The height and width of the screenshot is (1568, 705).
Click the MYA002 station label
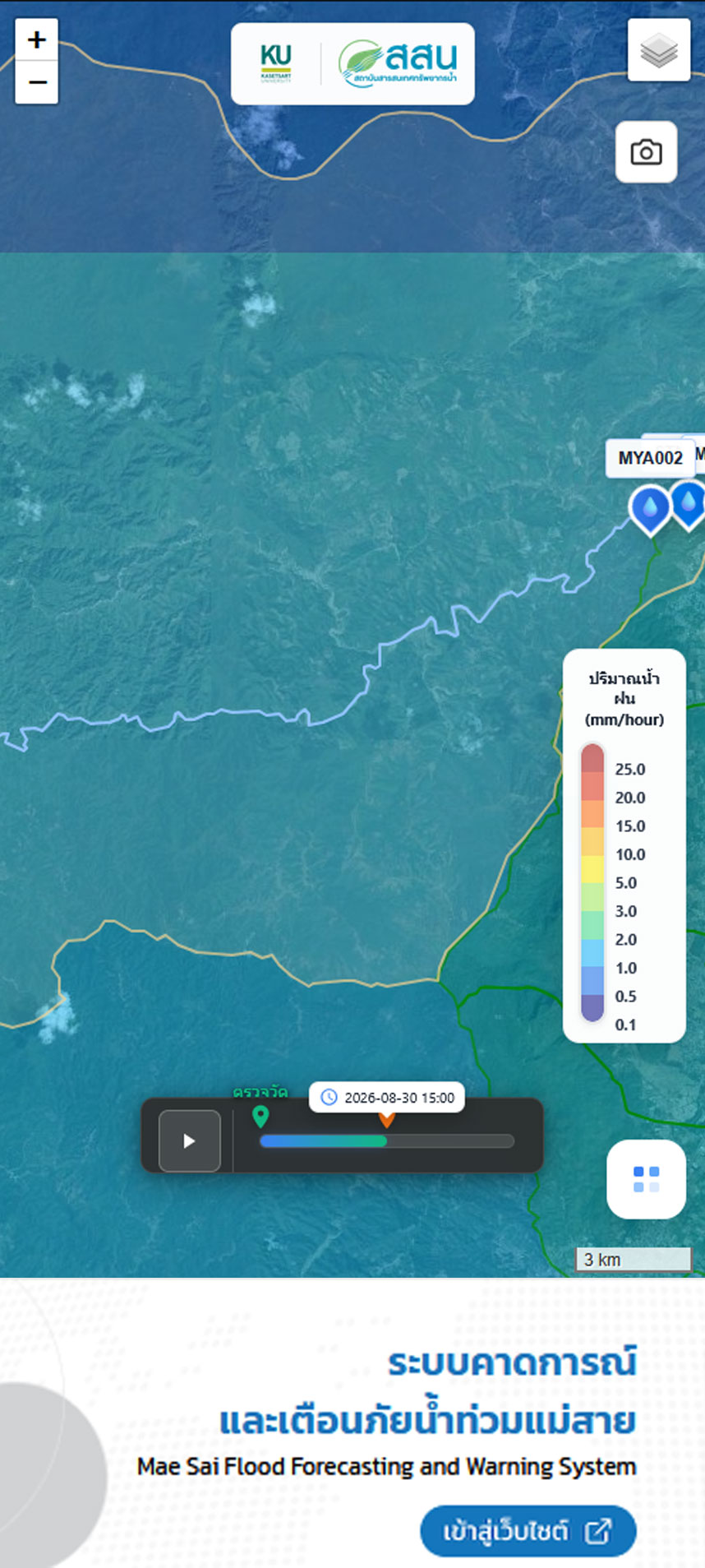click(x=650, y=458)
